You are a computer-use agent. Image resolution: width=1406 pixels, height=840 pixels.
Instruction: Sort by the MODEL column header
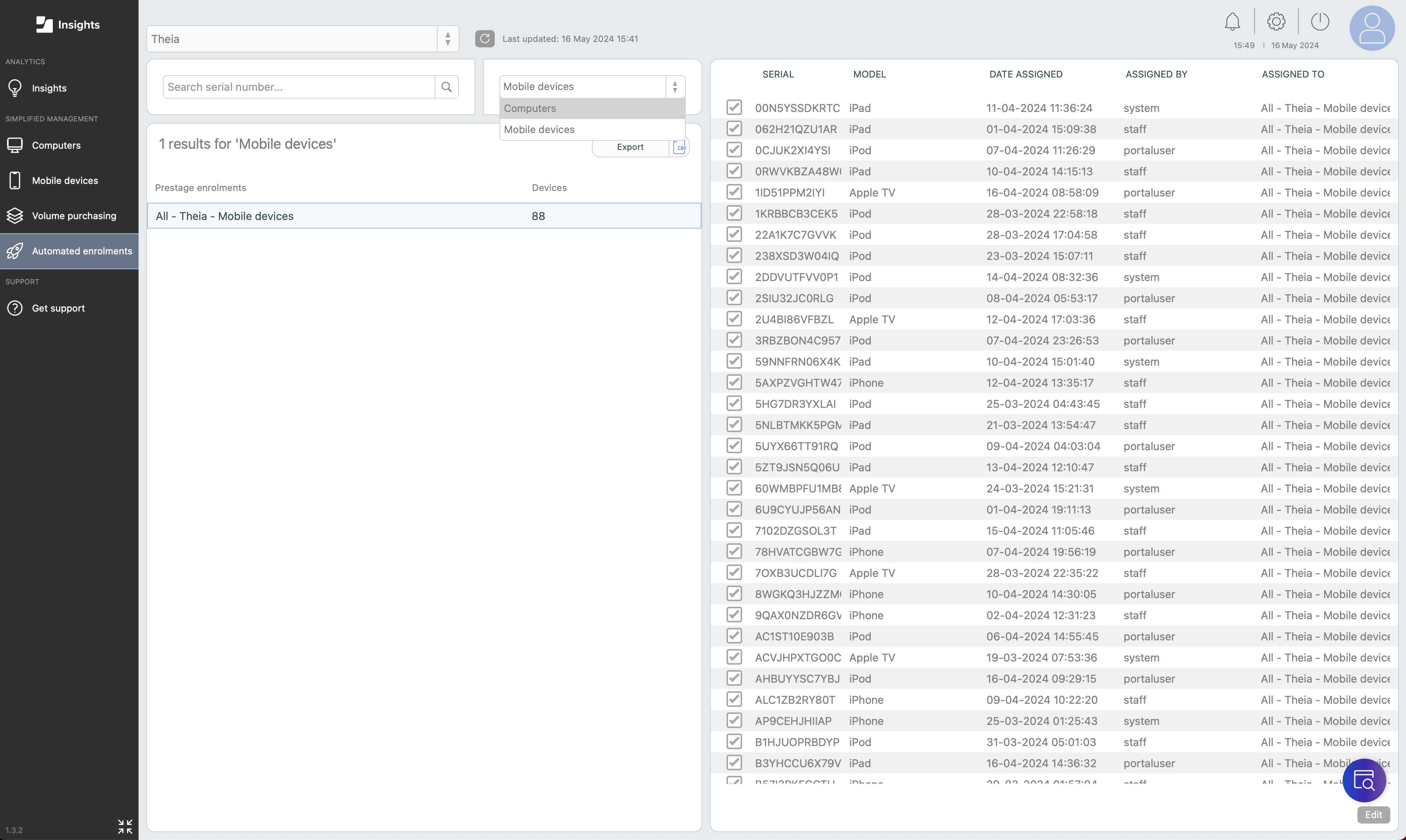click(869, 74)
